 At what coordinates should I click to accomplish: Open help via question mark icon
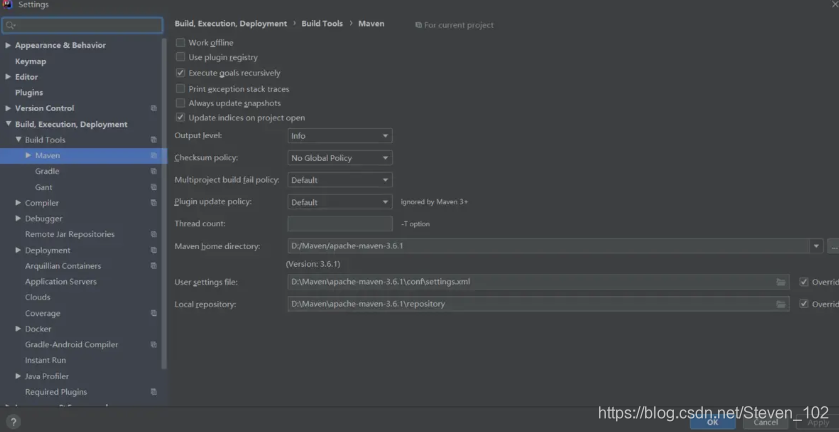pyautogui.click(x=14, y=422)
